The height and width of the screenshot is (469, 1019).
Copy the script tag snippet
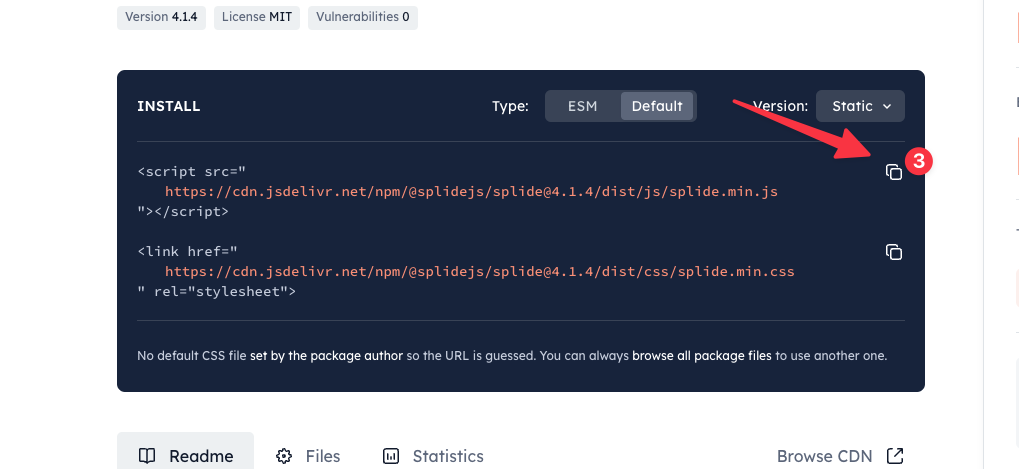[894, 172]
